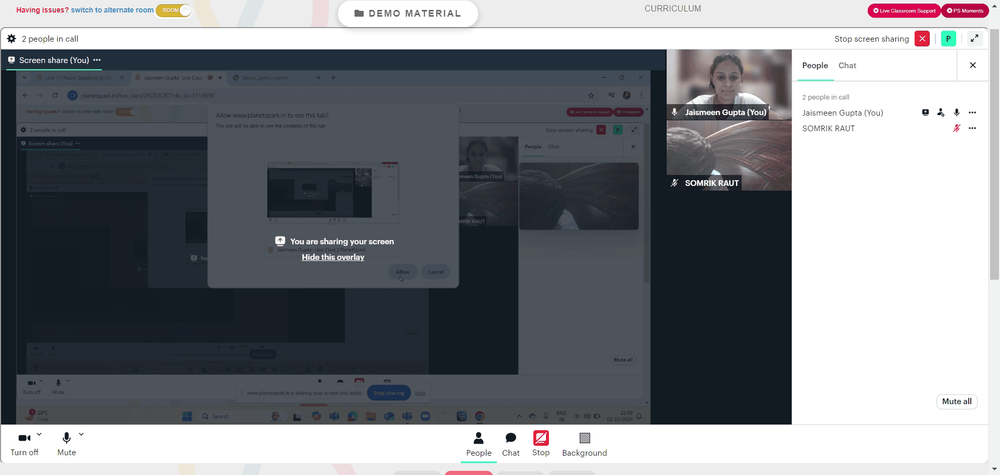The image size is (1000, 475).
Task: Open call settings gear icon
Action: (x=11, y=39)
